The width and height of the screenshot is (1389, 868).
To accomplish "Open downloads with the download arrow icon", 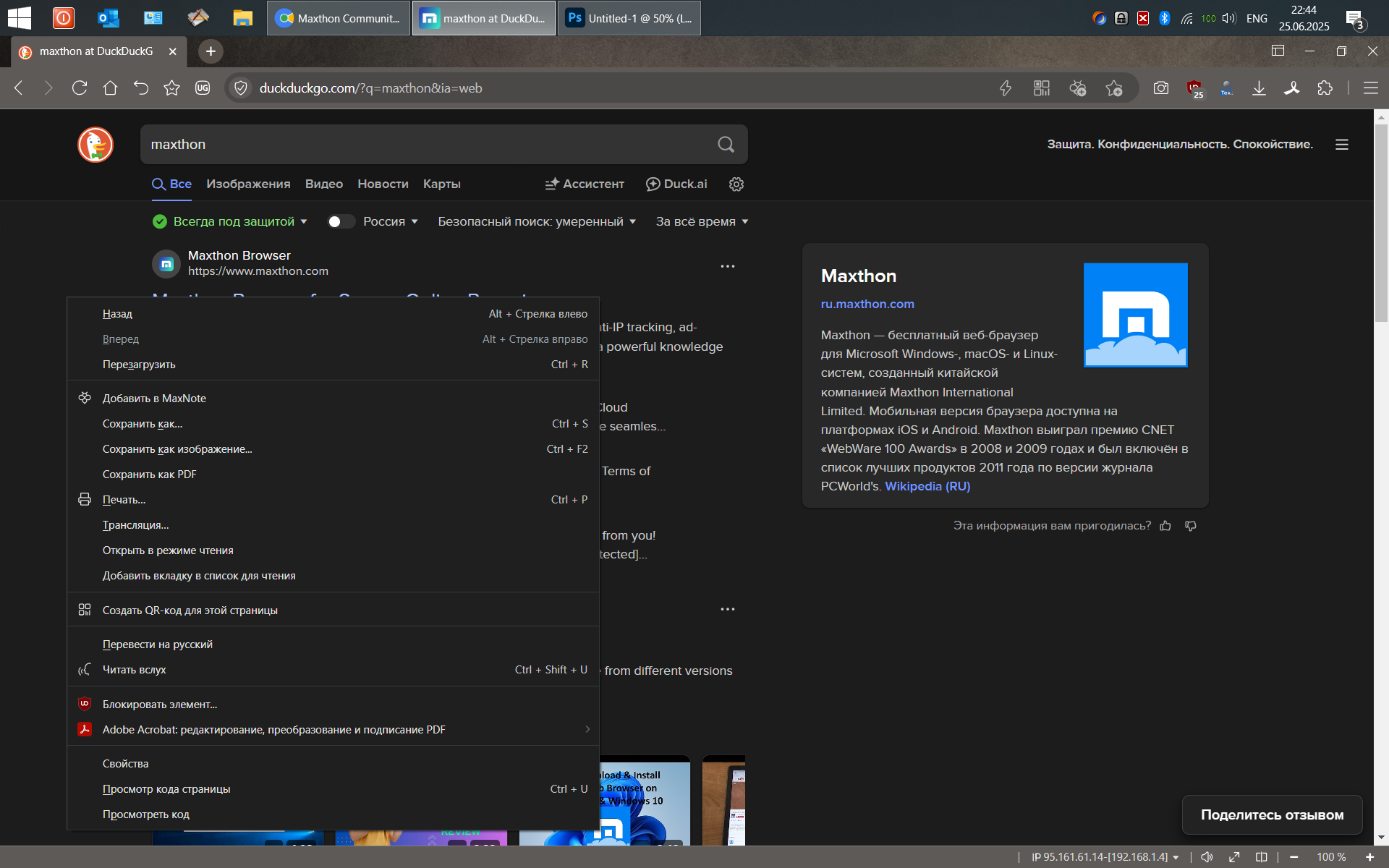I will click(1260, 88).
